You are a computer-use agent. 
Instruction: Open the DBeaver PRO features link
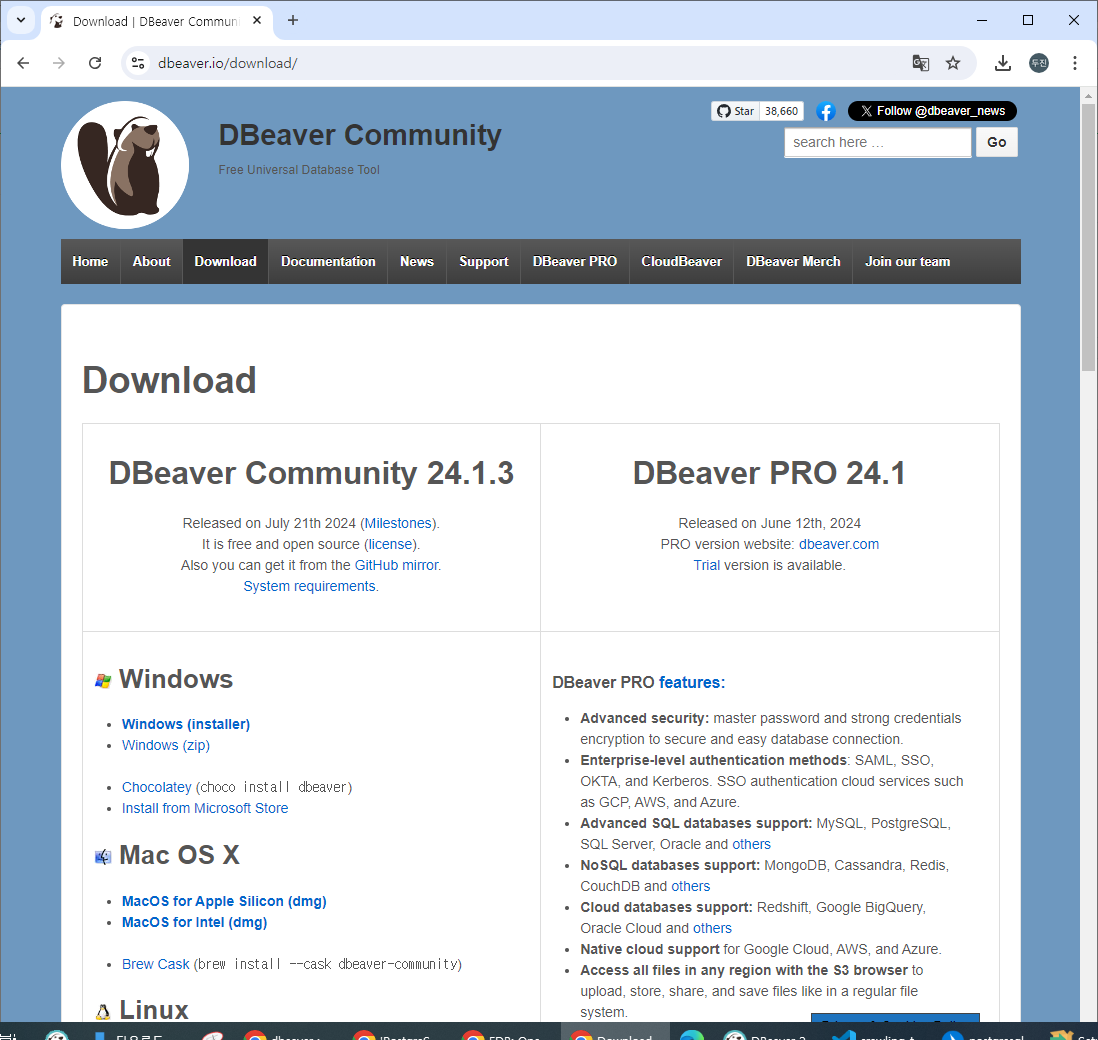(690, 682)
